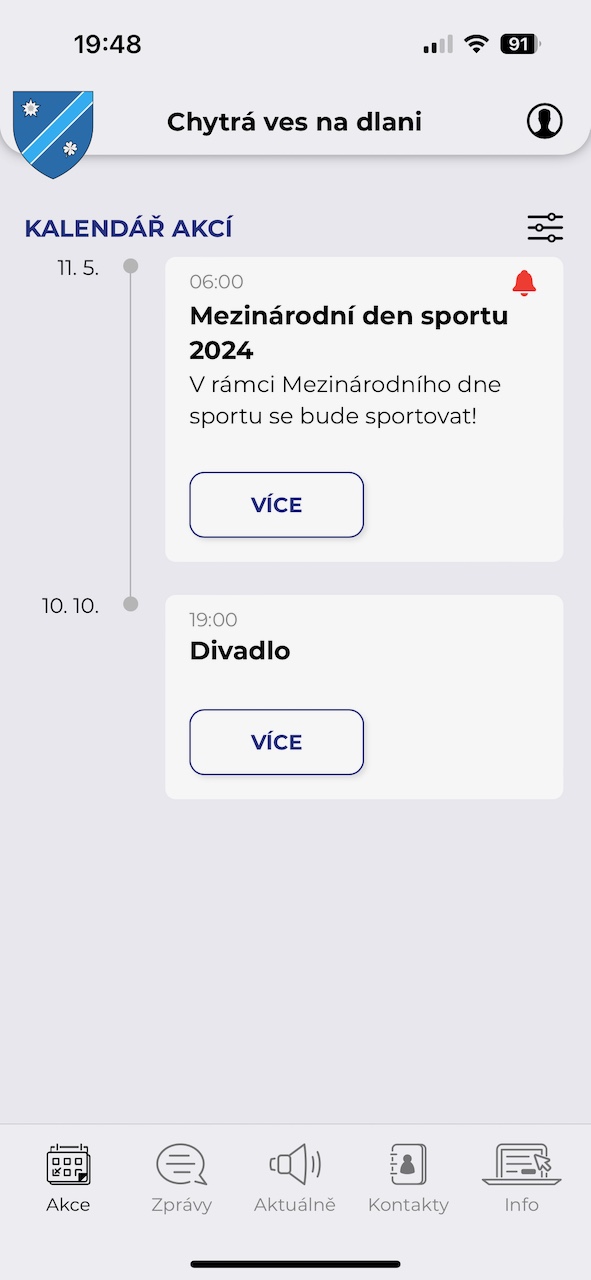Select the 10. 10. timeline dot
The height and width of the screenshot is (1280, 591).
130,604
